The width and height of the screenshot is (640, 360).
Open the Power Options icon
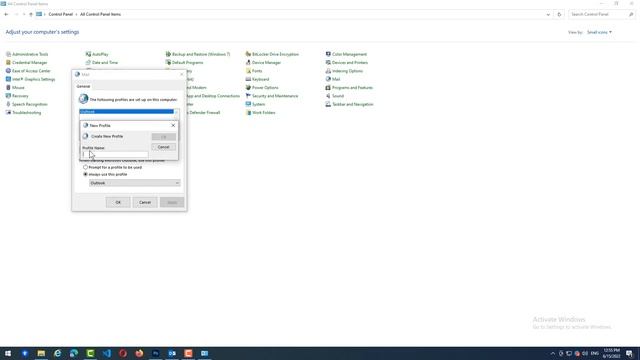248,88
